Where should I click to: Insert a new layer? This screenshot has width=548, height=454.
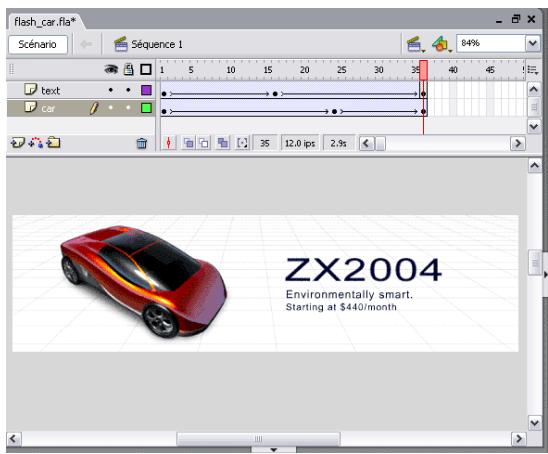coord(17,143)
